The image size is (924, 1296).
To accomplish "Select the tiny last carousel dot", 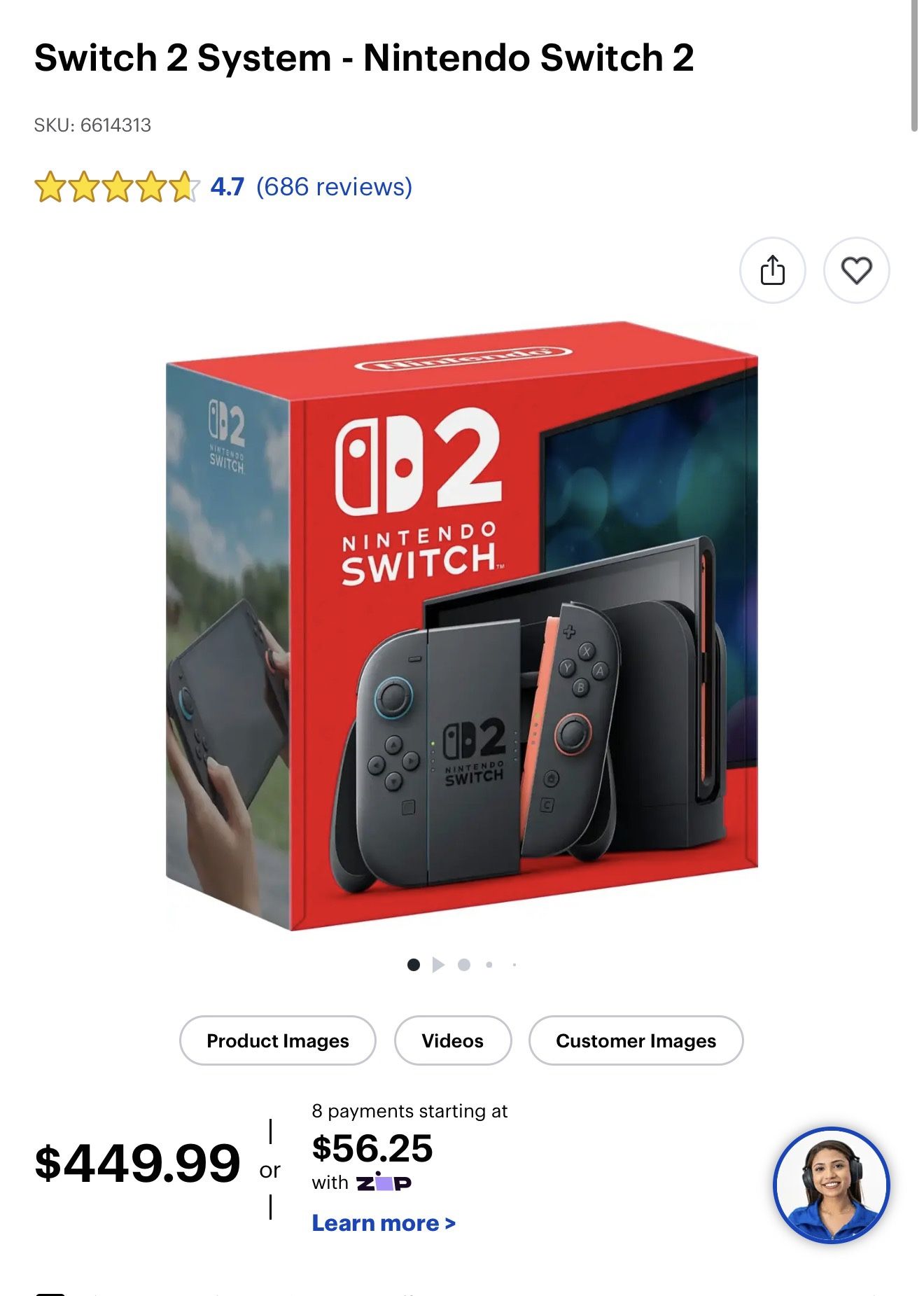I will point(514,965).
